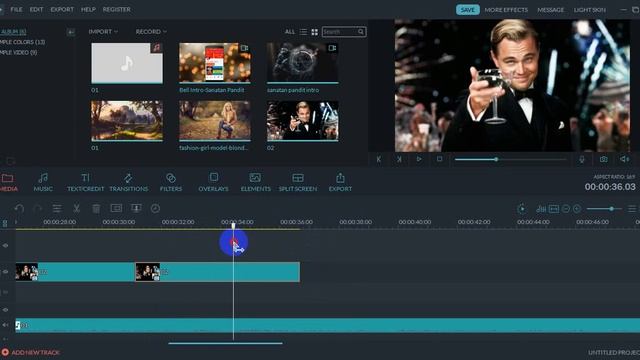Jump to next frame in preview
The image size is (640, 360).
399,159
